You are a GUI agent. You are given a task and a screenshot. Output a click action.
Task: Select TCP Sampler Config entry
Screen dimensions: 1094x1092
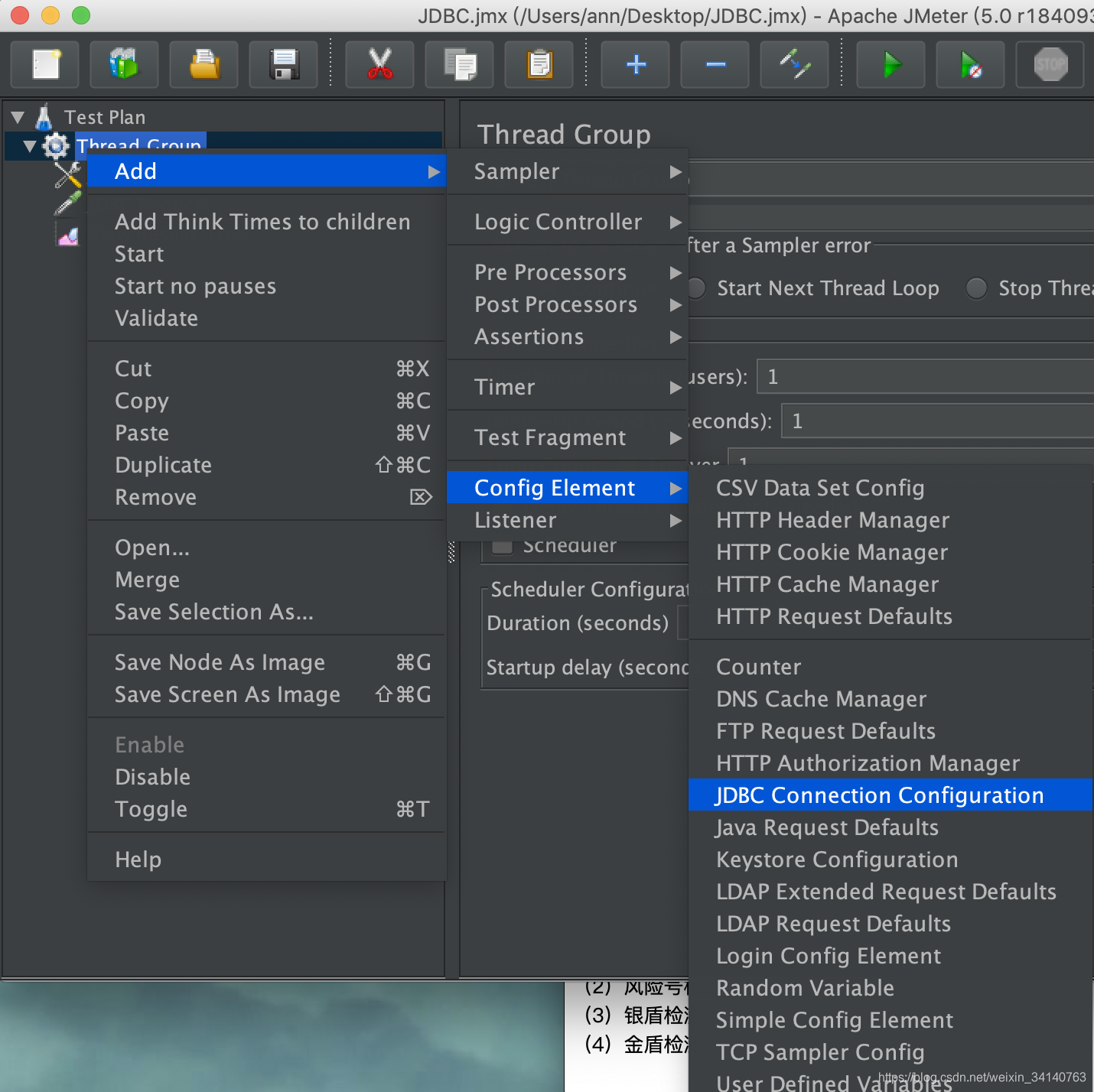890,1052
